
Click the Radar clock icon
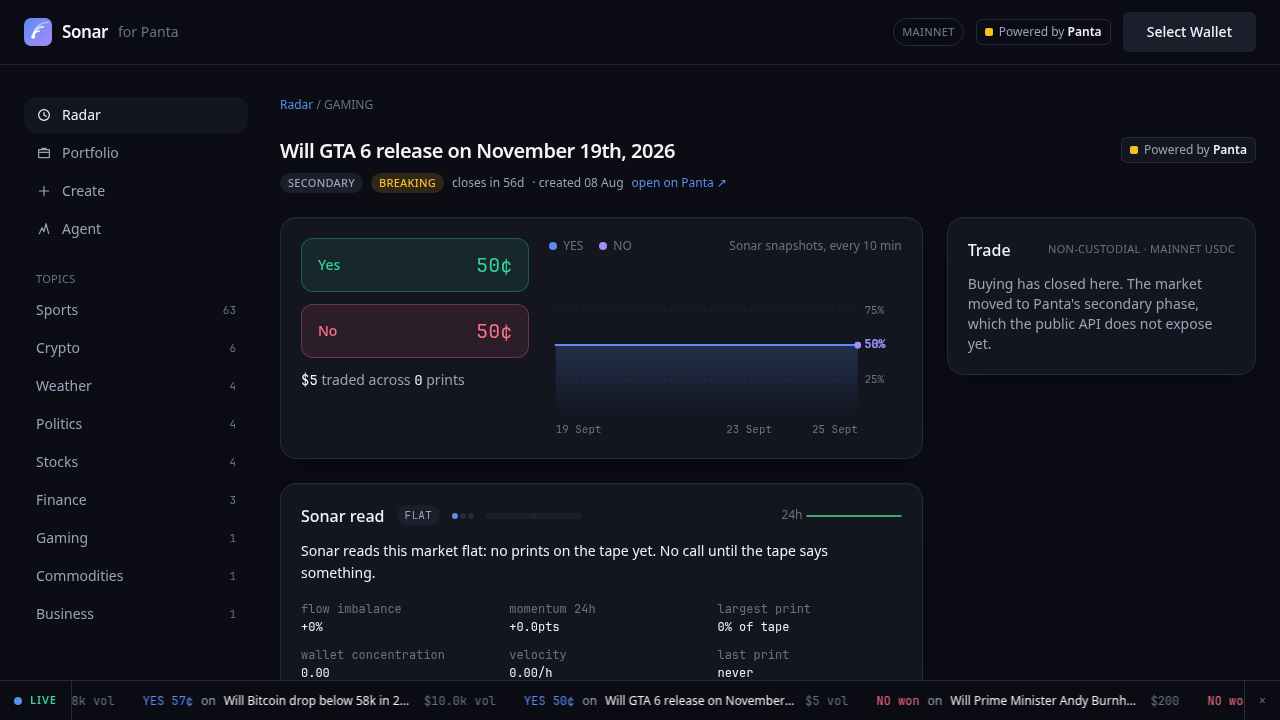44,115
